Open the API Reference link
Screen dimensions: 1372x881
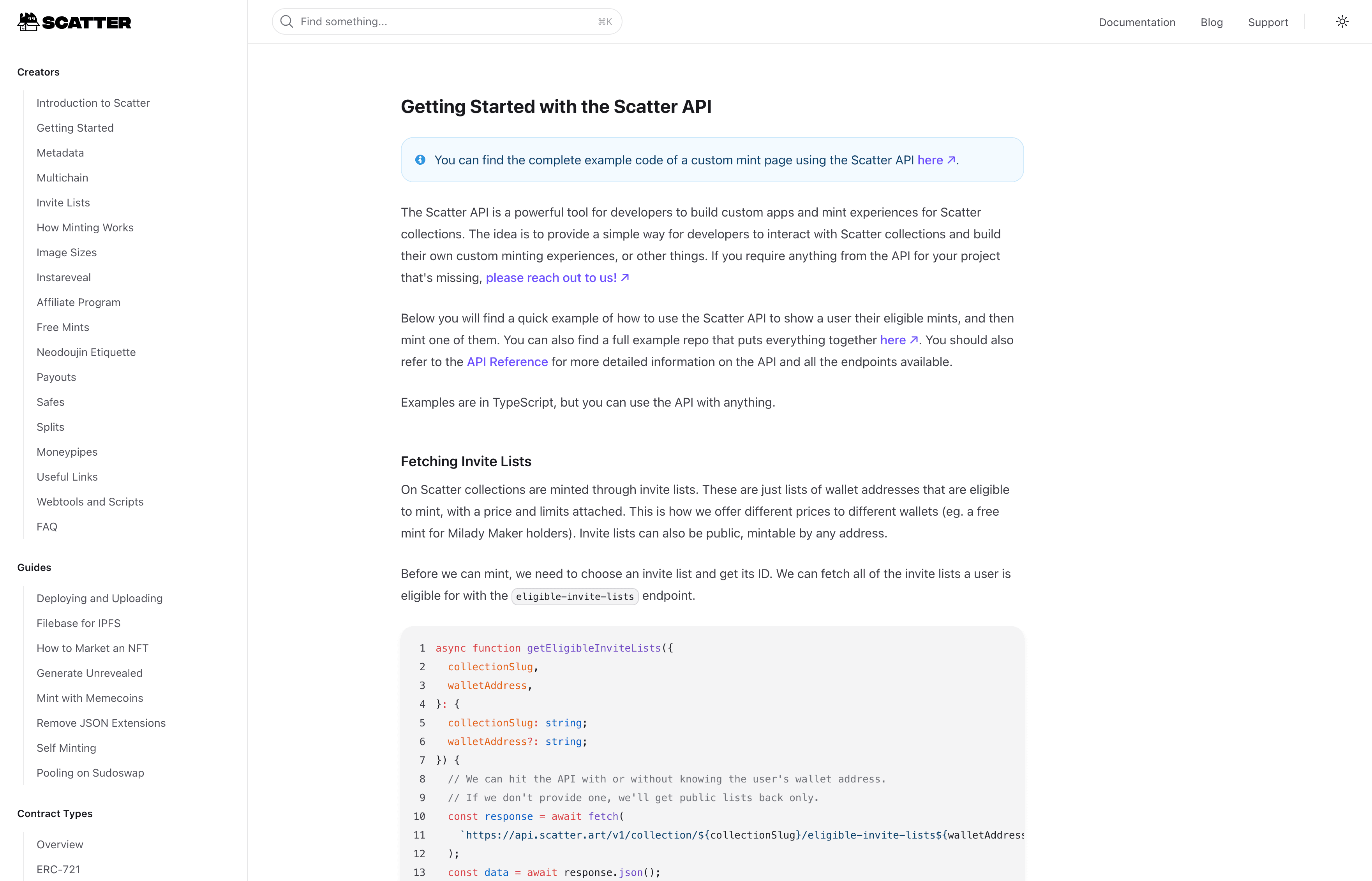[507, 361]
